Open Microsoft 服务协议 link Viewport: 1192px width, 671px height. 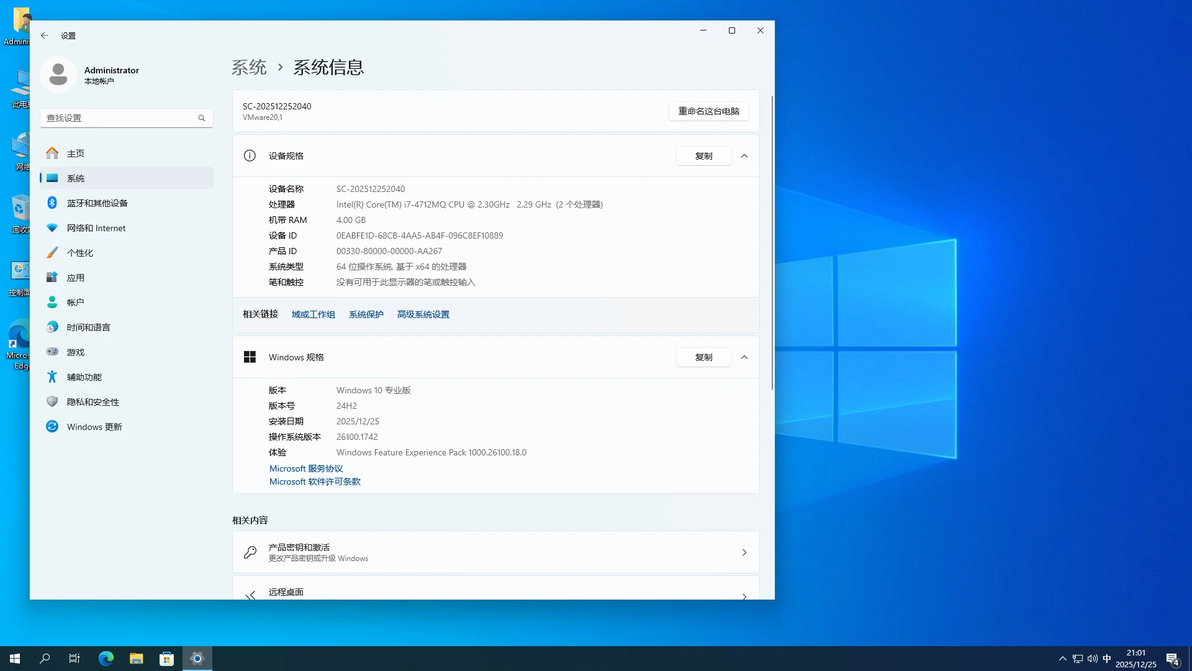[x=306, y=468]
